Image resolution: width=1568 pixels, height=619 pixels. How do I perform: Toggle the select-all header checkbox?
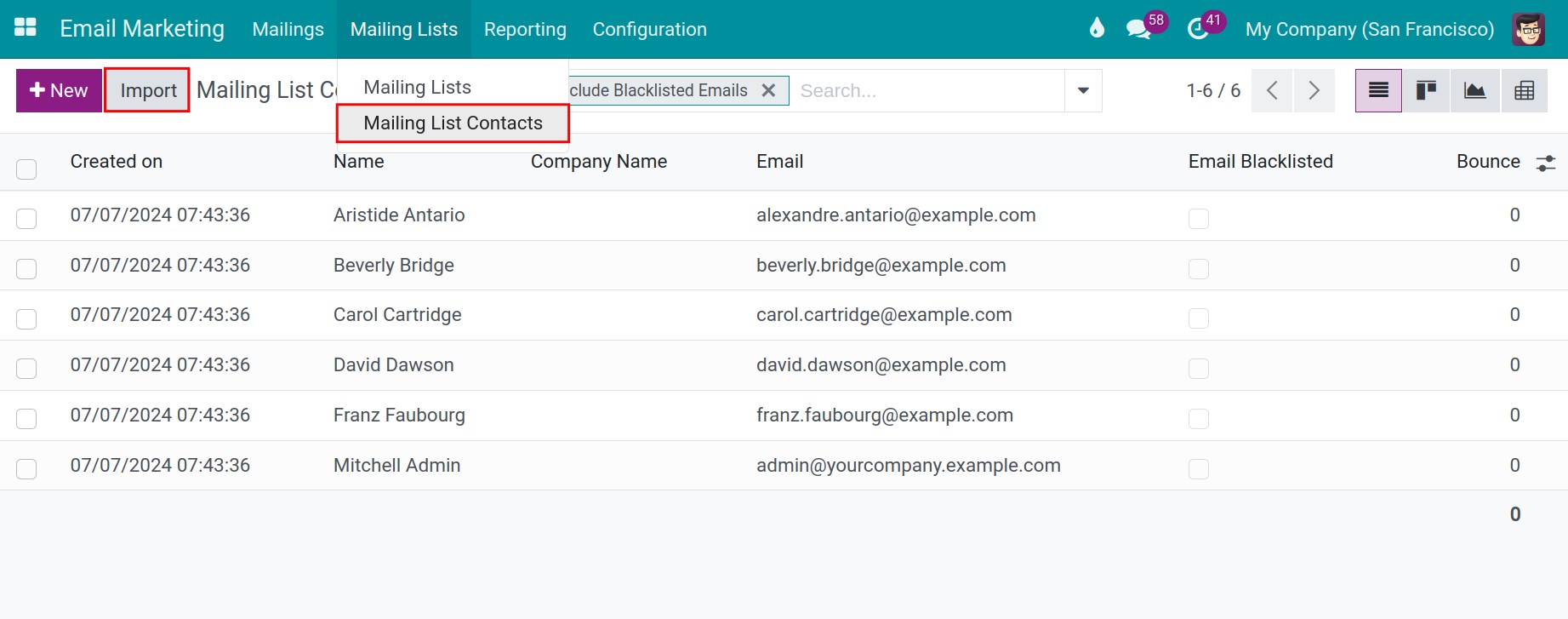point(26,169)
